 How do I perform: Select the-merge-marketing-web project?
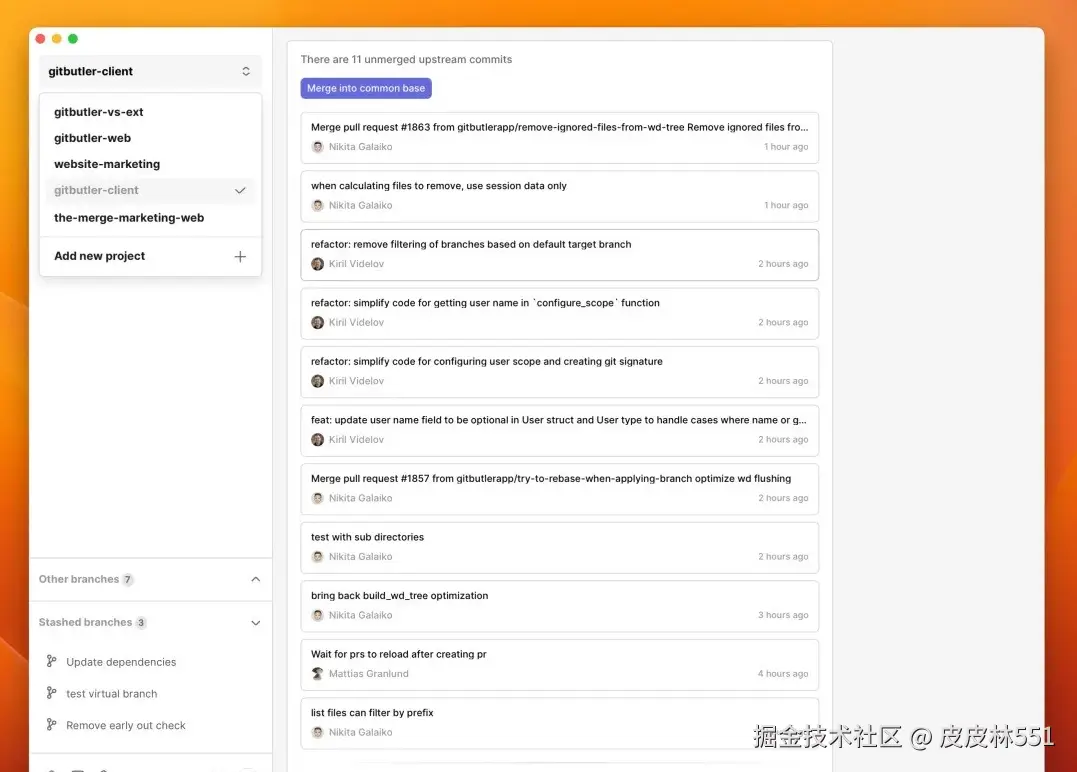[128, 218]
